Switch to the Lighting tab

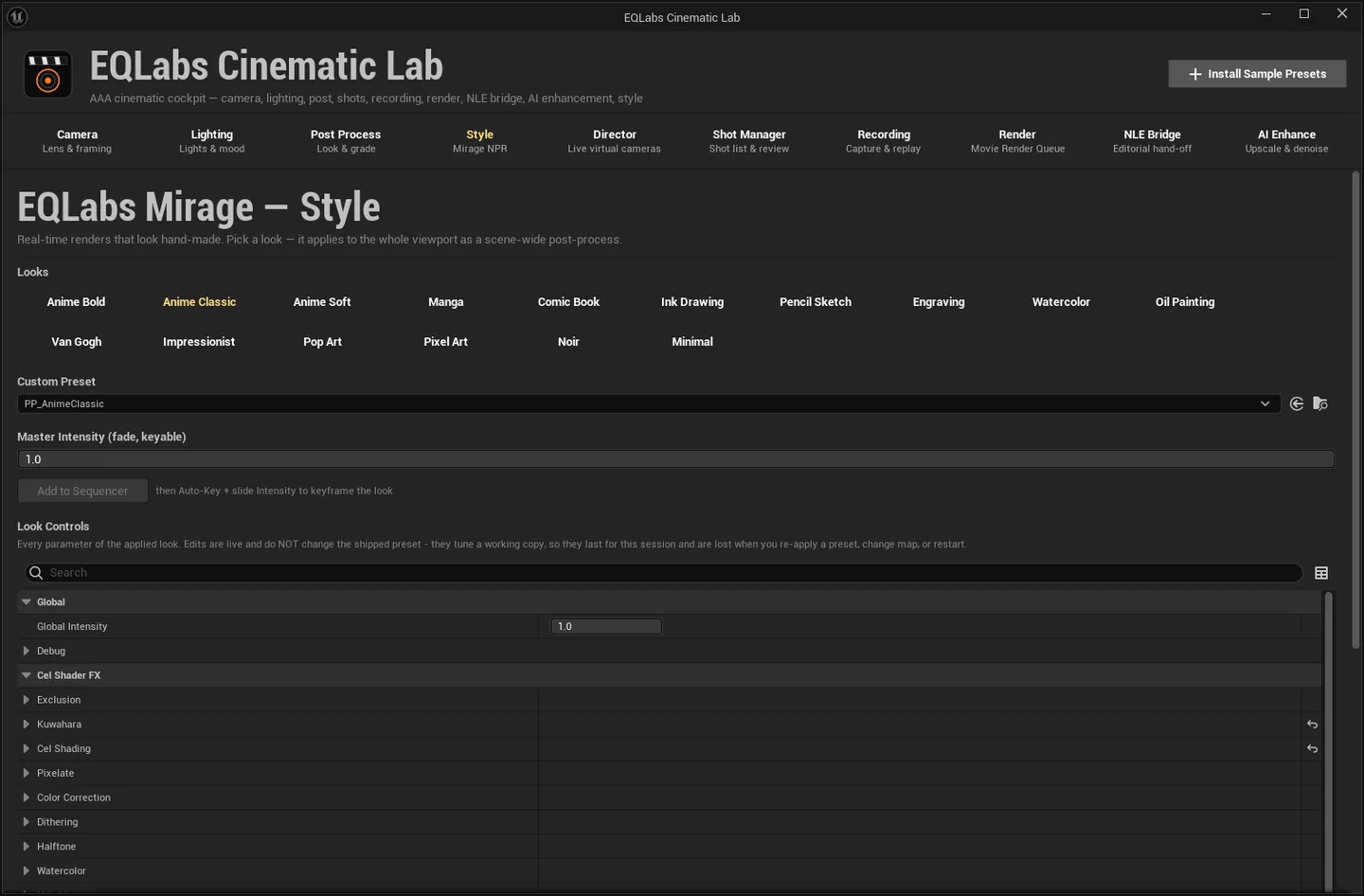pyautogui.click(x=212, y=141)
